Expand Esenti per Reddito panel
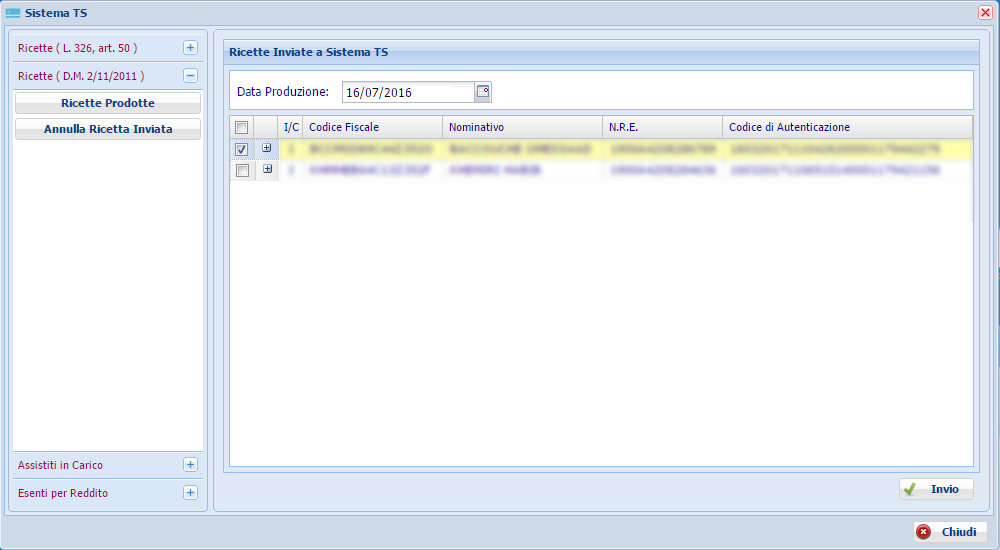This screenshot has height=550, width=1000. 190,493
